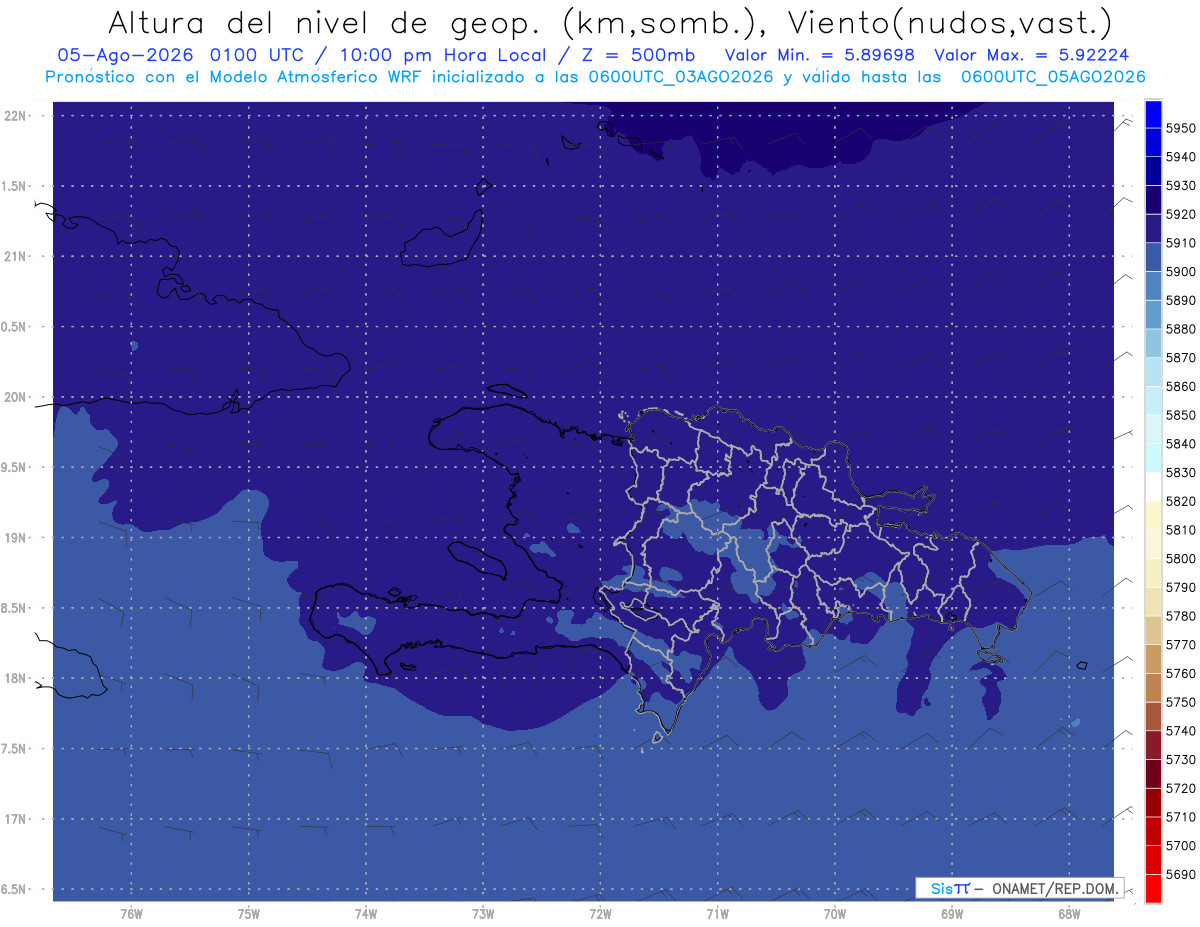Viewport: 1200px width, 927px height.
Task: Click the legend value 5900
Action: pos(1180,272)
